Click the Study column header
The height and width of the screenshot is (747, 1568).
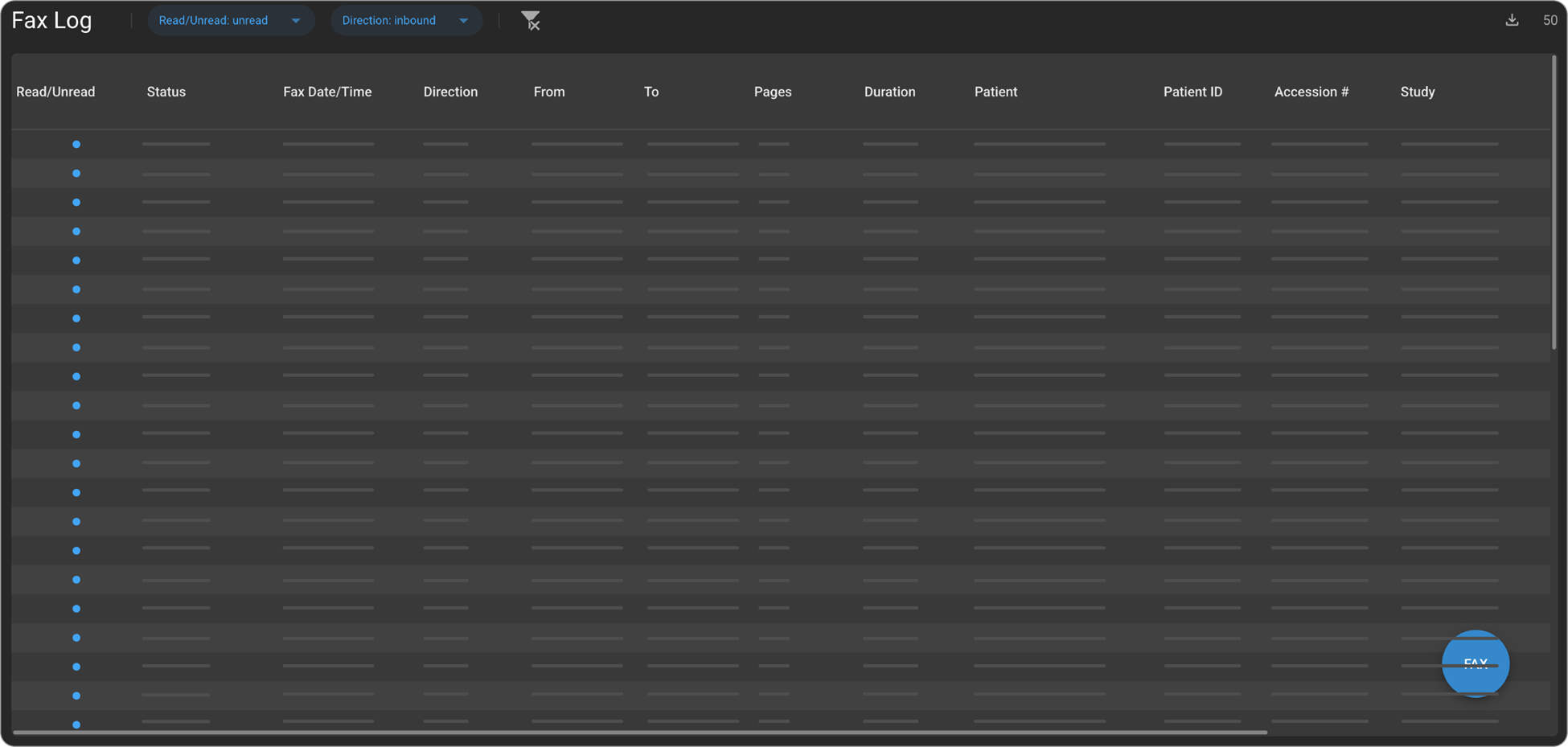pyautogui.click(x=1418, y=92)
